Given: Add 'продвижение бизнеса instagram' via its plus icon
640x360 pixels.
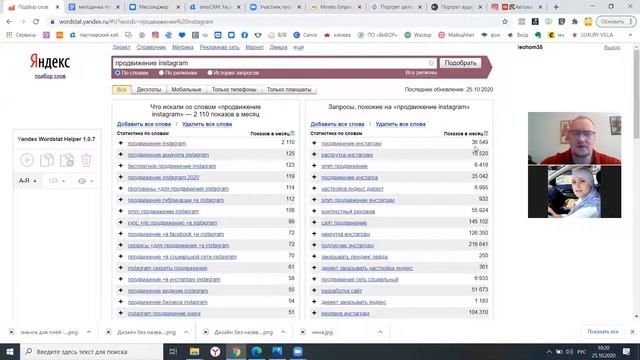Looking at the screenshot, I should 120,302.
